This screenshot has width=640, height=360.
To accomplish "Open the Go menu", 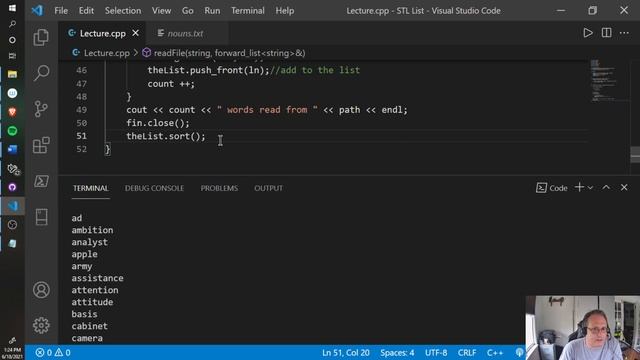I will 188,11.
